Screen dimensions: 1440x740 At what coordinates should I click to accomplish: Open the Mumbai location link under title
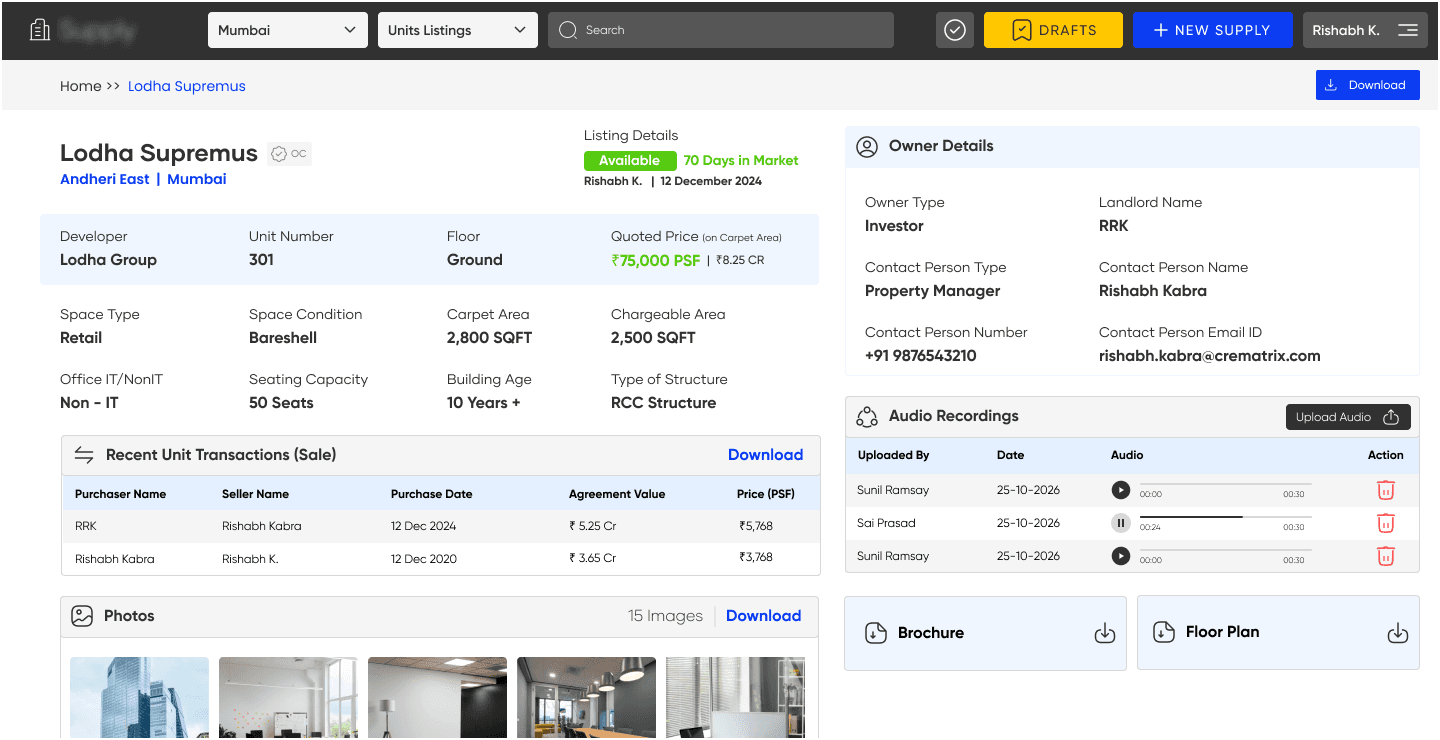[197, 179]
